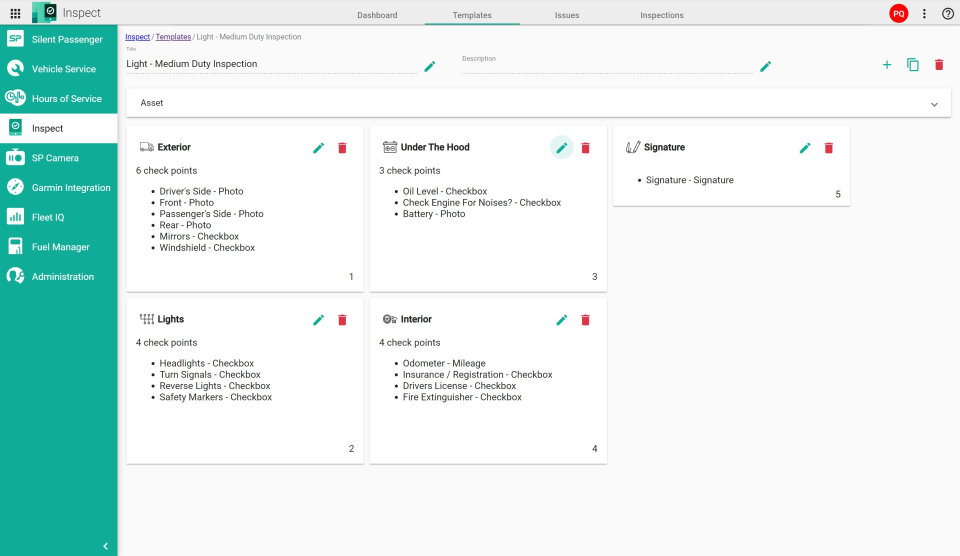Open Administration in sidebar
This screenshot has height=556, width=960.
tap(59, 277)
